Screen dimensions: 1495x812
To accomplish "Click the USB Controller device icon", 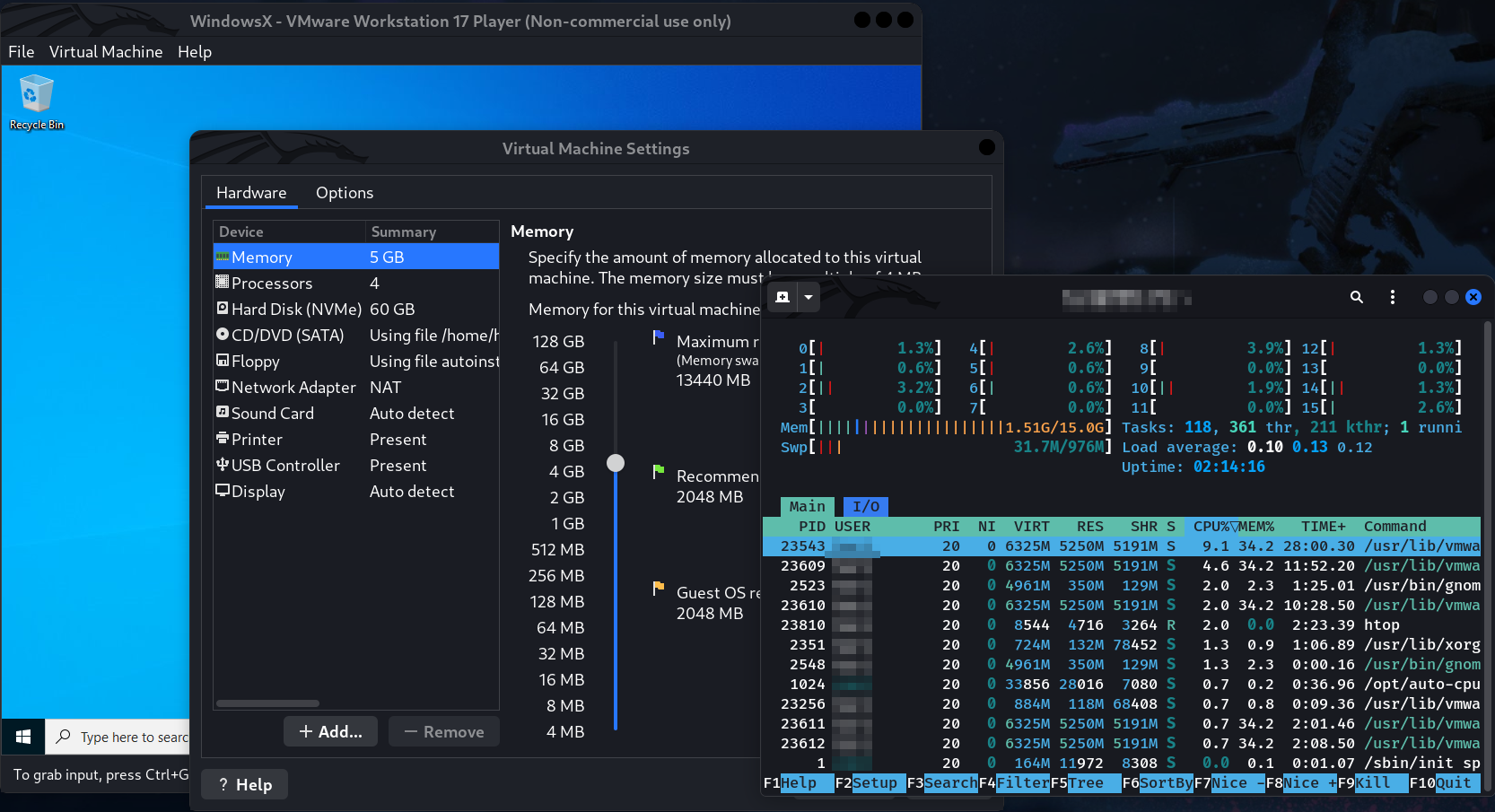I will (x=223, y=464).
